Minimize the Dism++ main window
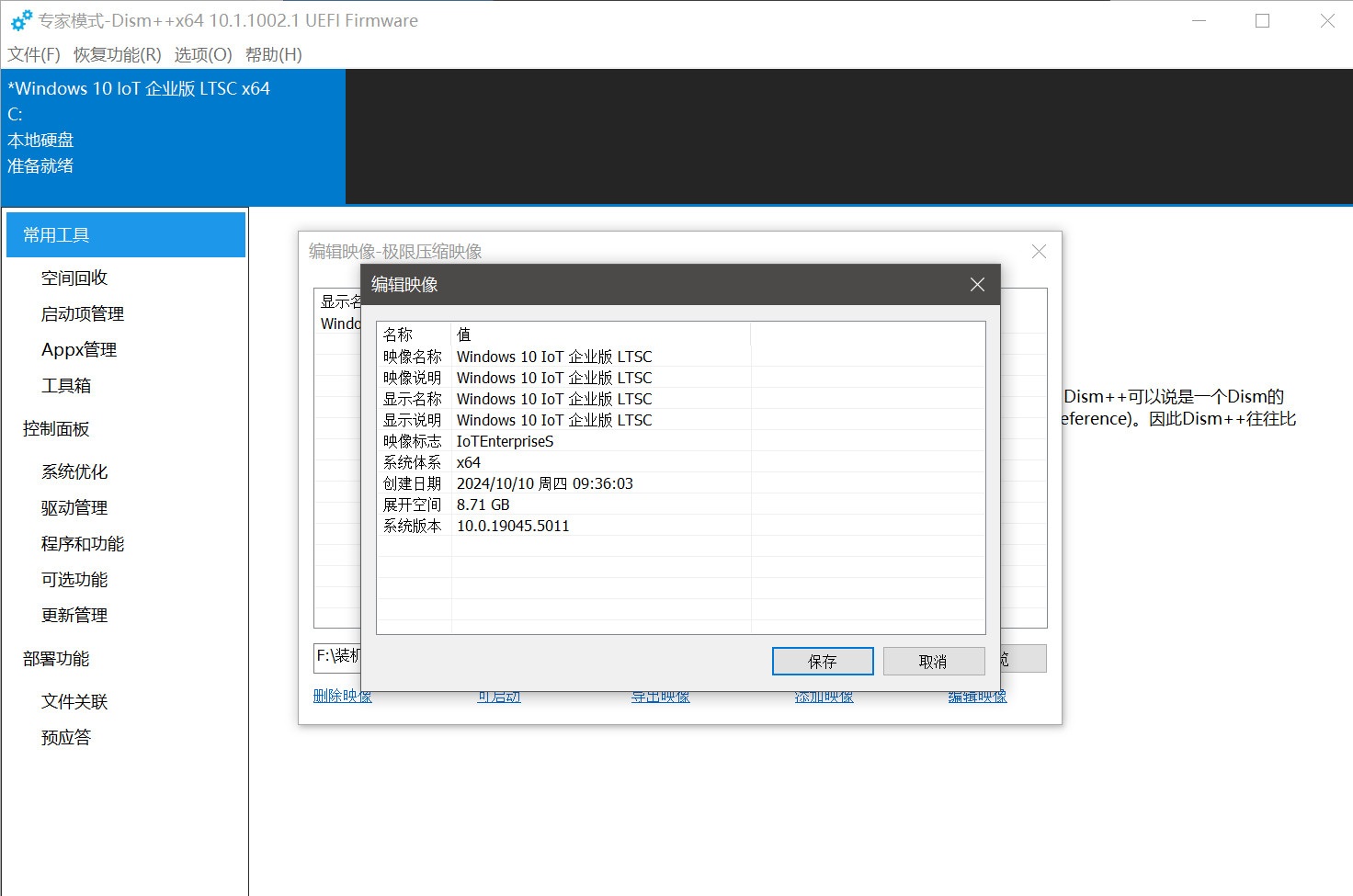Screen dimensions: 1353x896 coord(1199,20)
